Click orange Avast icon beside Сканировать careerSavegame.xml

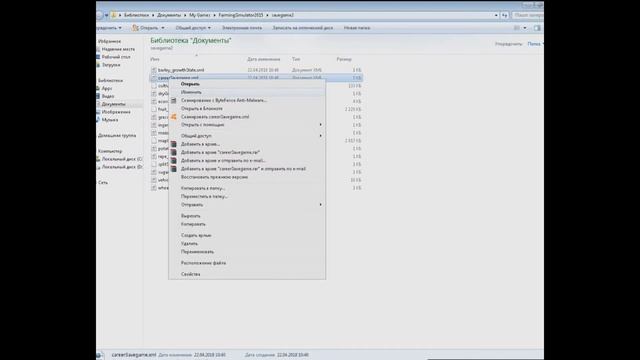pos(173,117)
